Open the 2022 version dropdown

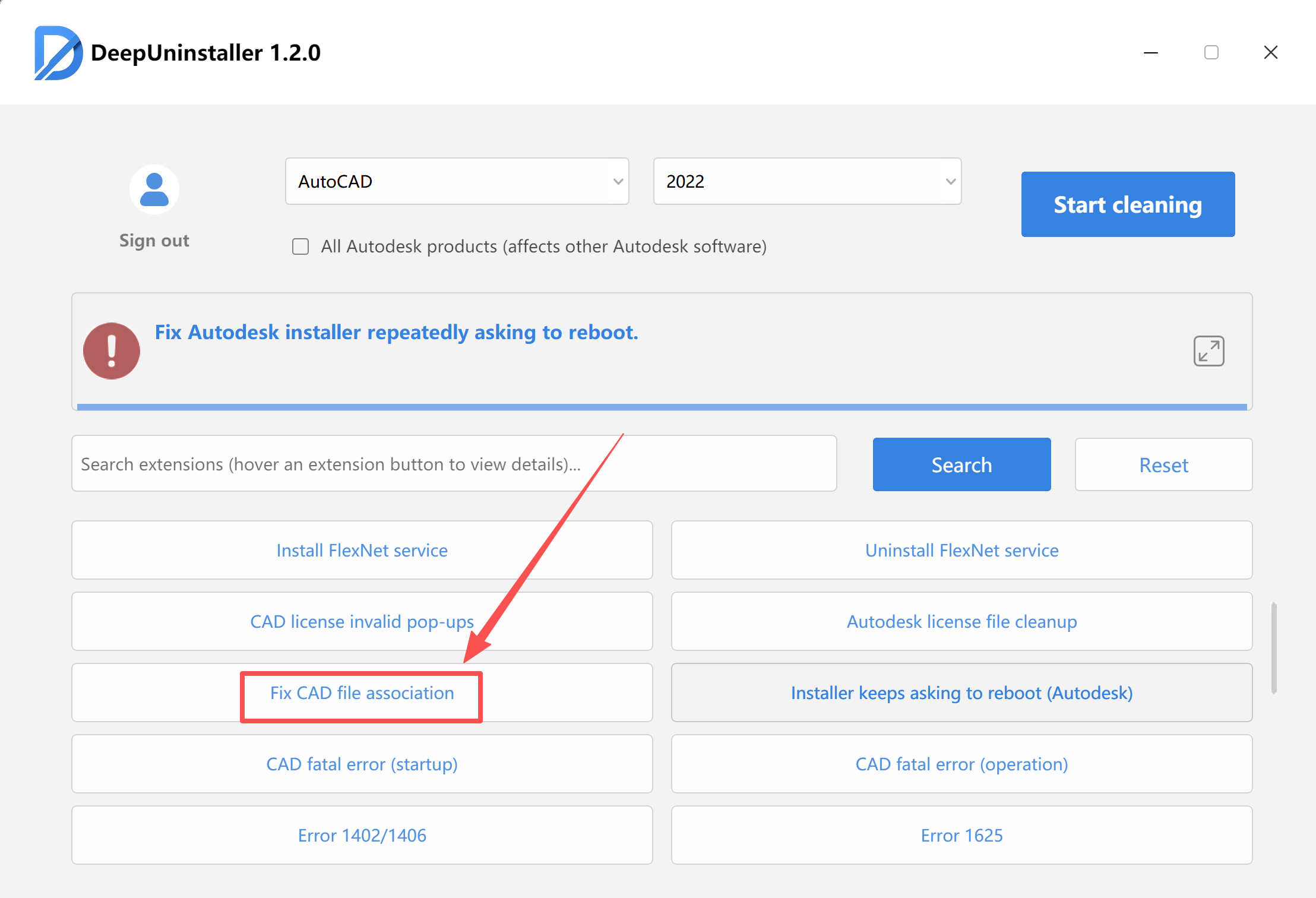(x=807, y=181)
